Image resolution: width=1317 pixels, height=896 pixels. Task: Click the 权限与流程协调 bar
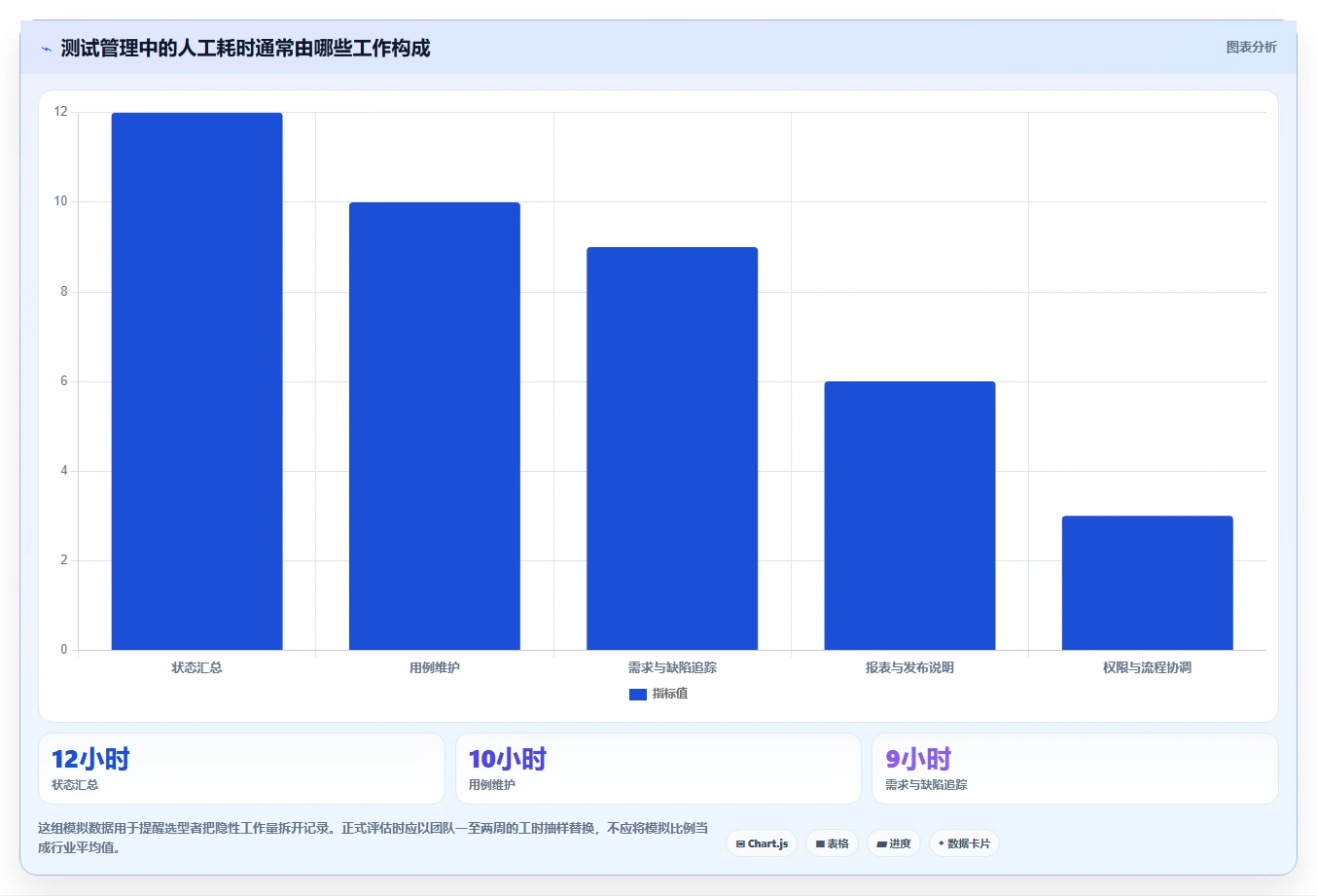pos(1148,583)
